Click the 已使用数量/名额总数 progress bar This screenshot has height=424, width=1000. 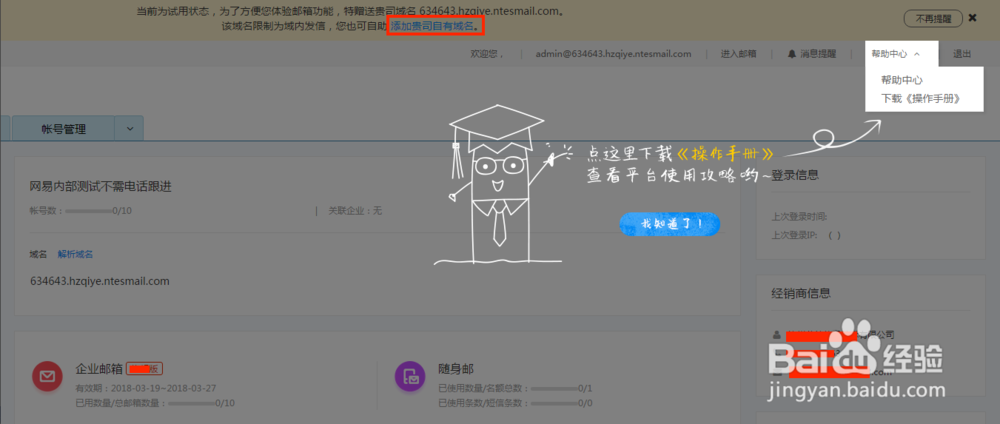(x=554, y=388)
